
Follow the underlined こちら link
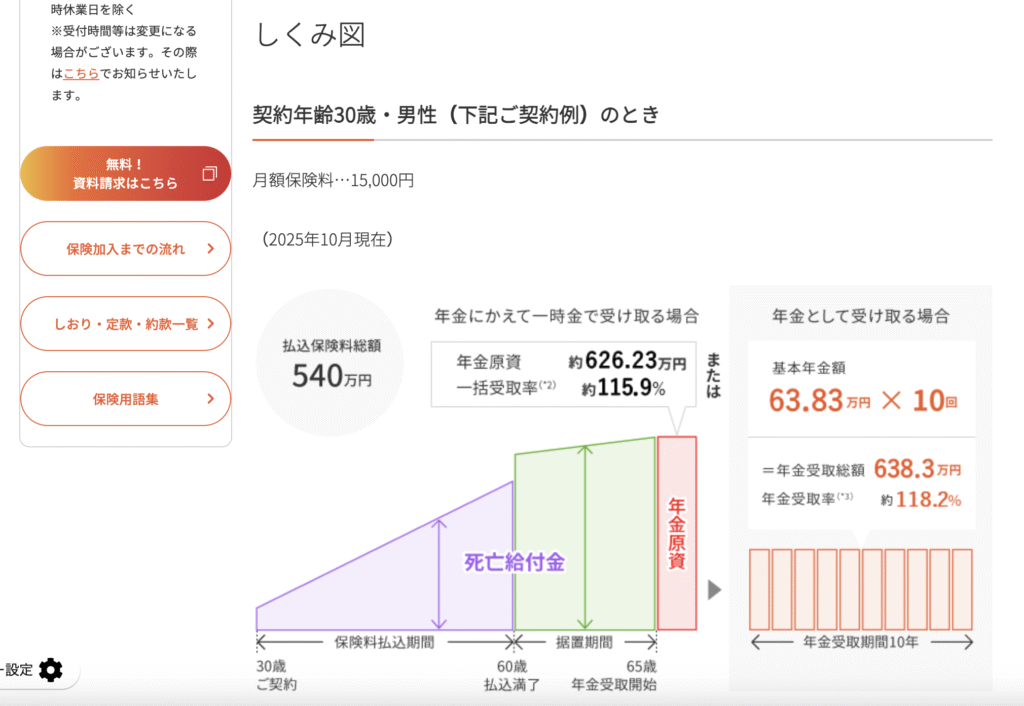pyautogui.click(x=81, y=73)
